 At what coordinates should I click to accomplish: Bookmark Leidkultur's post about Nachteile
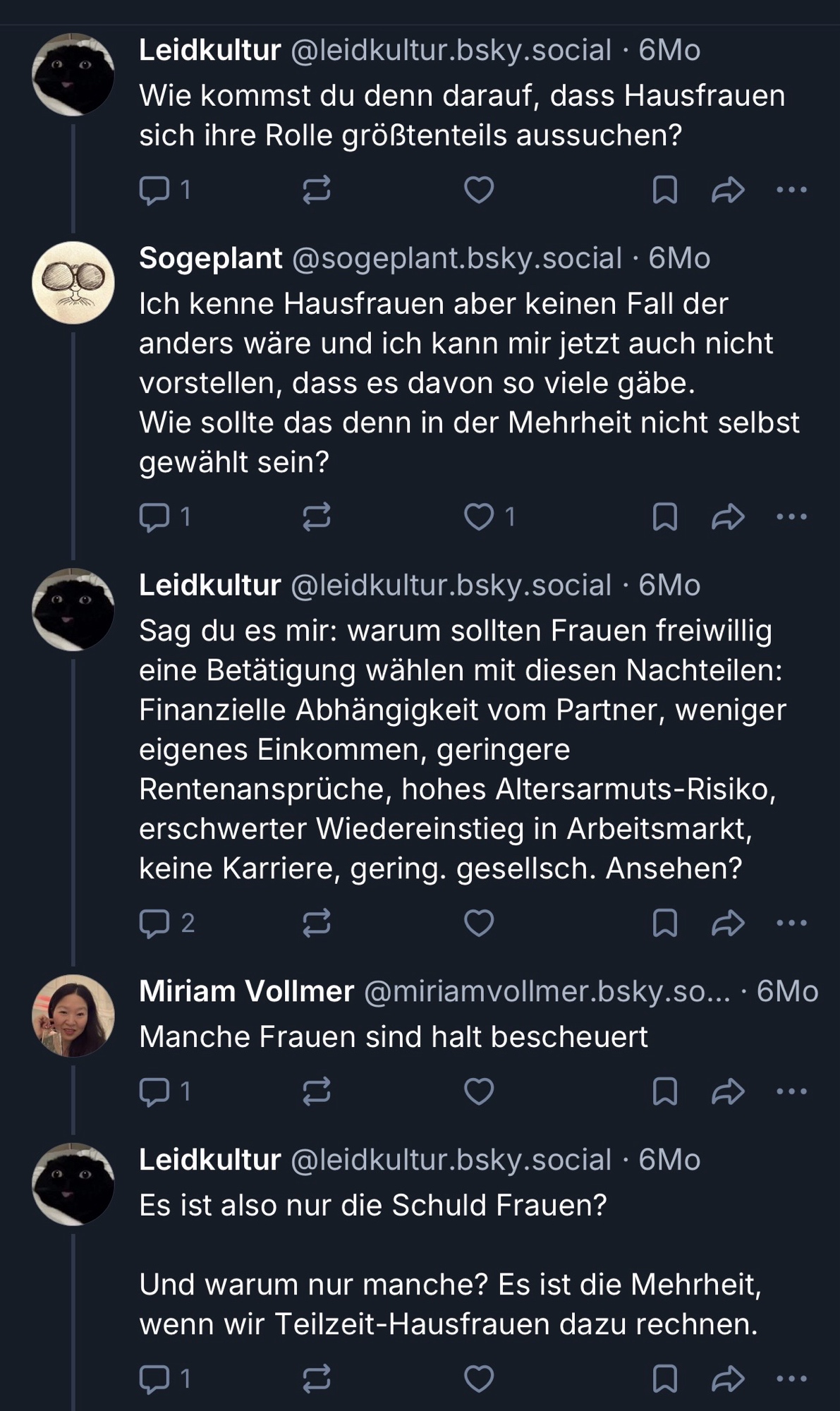click(665, 923)
